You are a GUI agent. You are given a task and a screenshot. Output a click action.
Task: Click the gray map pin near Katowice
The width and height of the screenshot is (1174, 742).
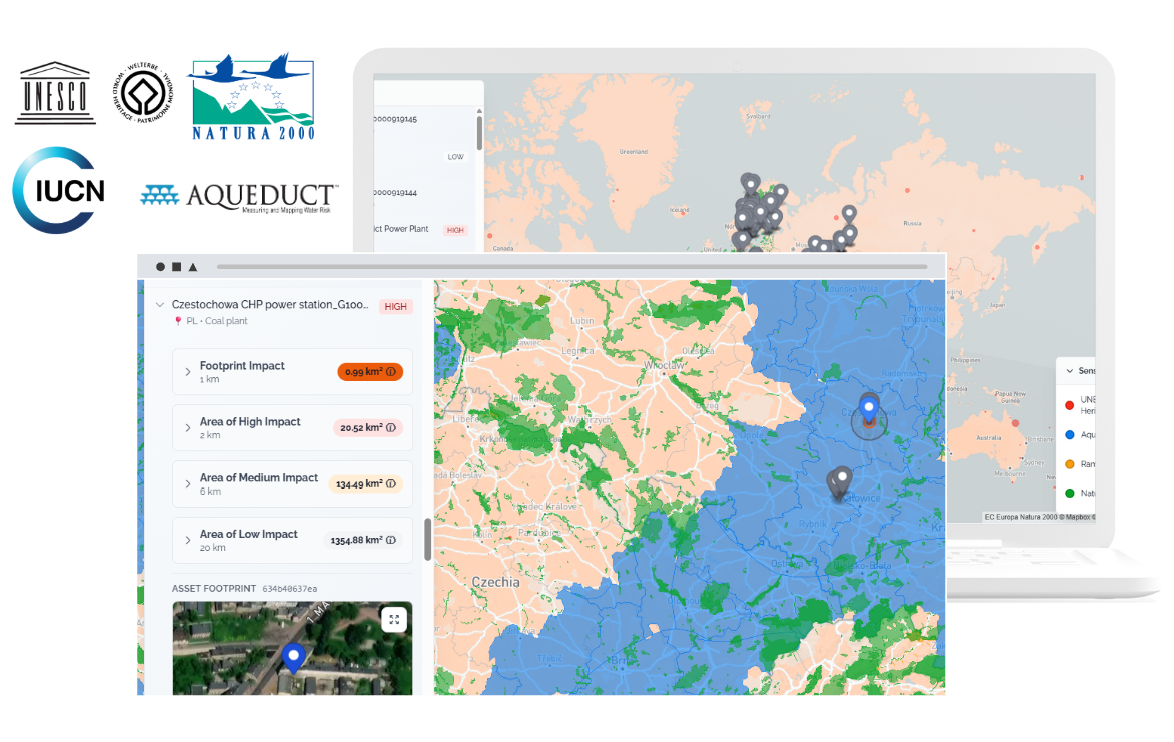tap(841, 479)
